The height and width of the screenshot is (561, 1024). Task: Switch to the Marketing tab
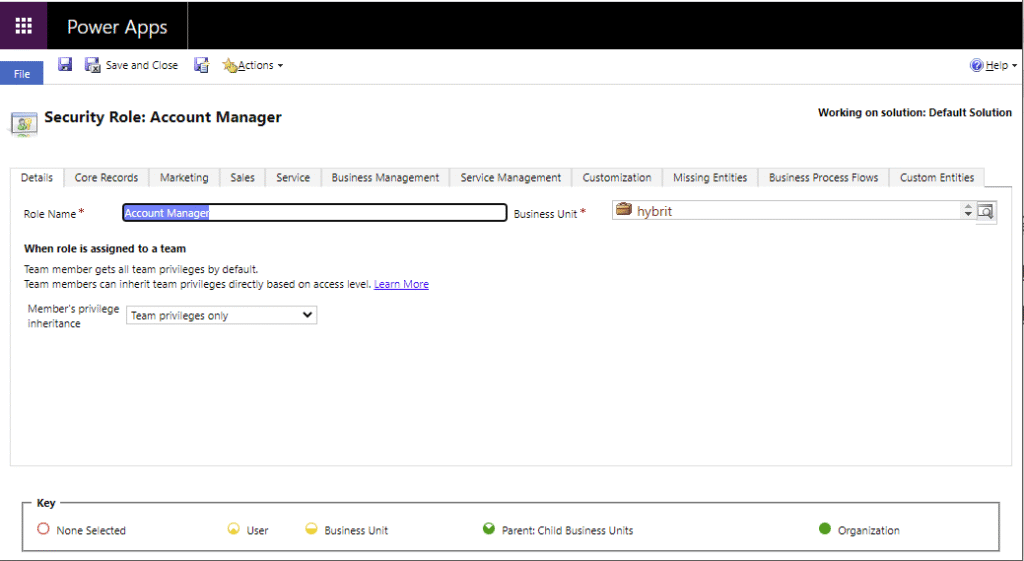click(x=184, y=178)
